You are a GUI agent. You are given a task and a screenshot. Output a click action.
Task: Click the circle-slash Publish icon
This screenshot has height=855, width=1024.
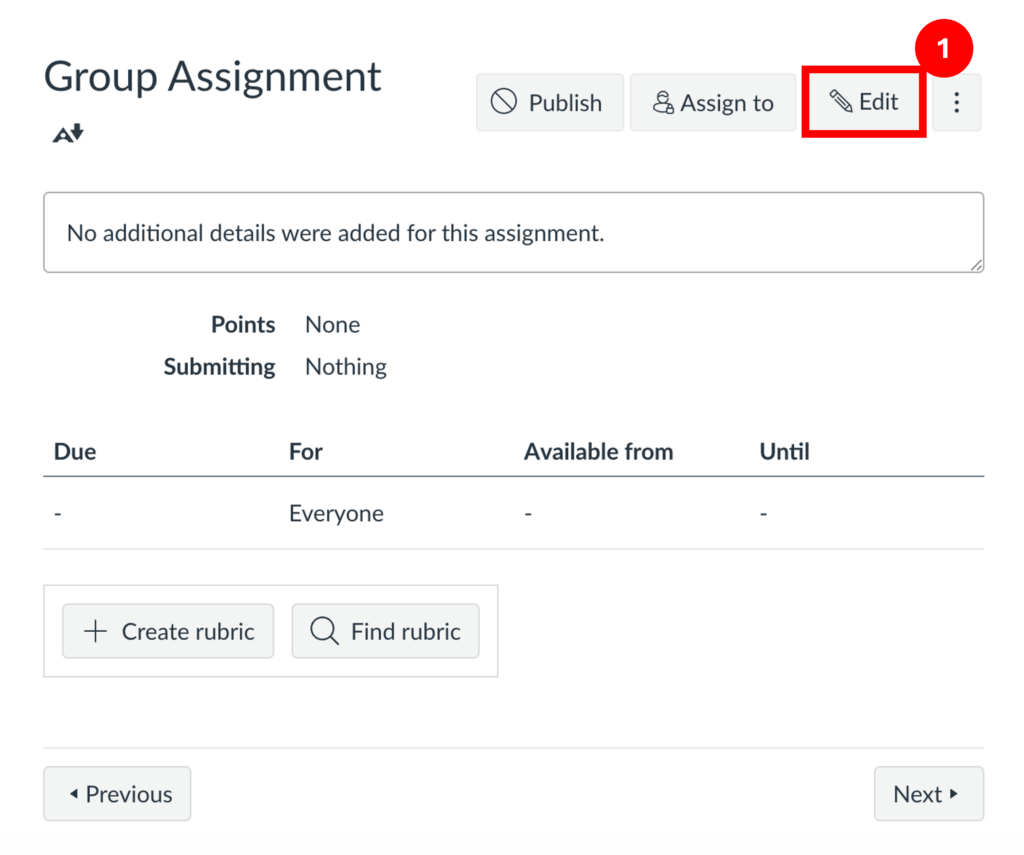[504, 102]
